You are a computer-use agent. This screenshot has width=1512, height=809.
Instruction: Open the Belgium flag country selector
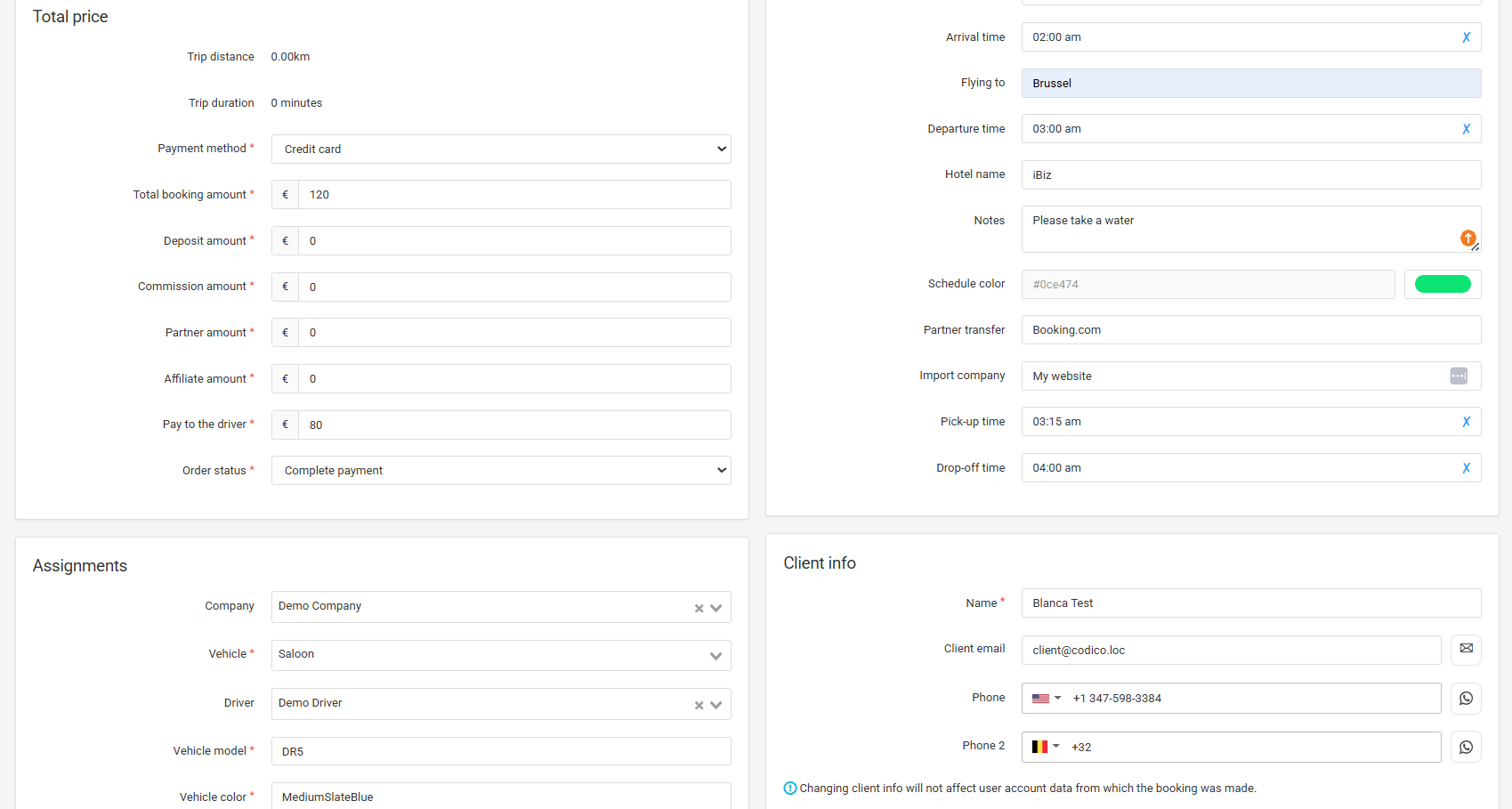(1046, 747)
